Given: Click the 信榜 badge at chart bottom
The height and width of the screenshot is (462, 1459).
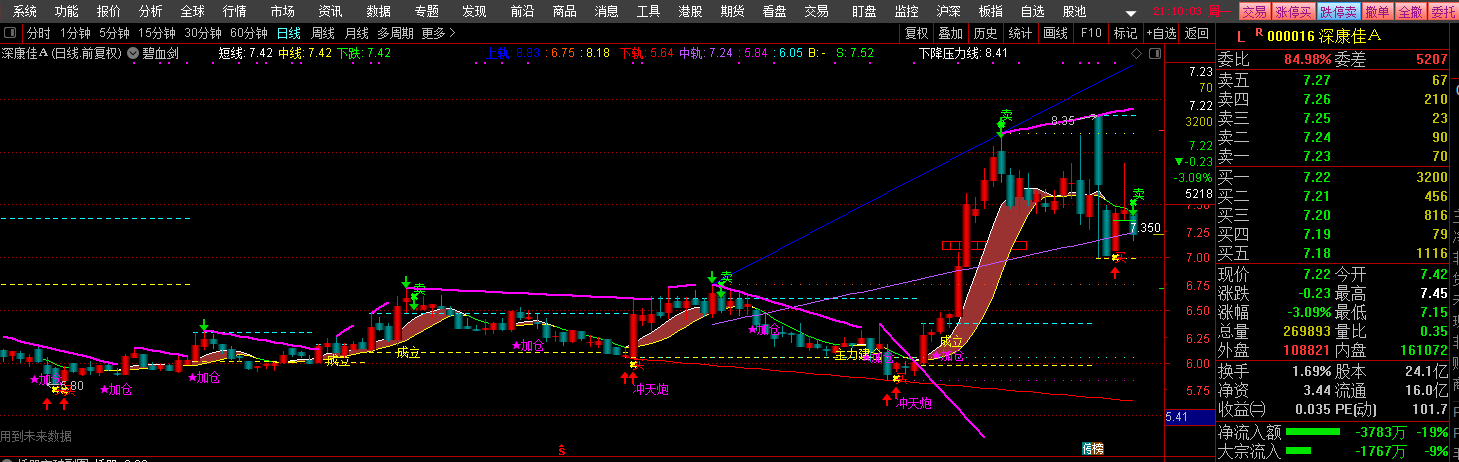Looking at the screenshot, I should tap(1093, 448).
